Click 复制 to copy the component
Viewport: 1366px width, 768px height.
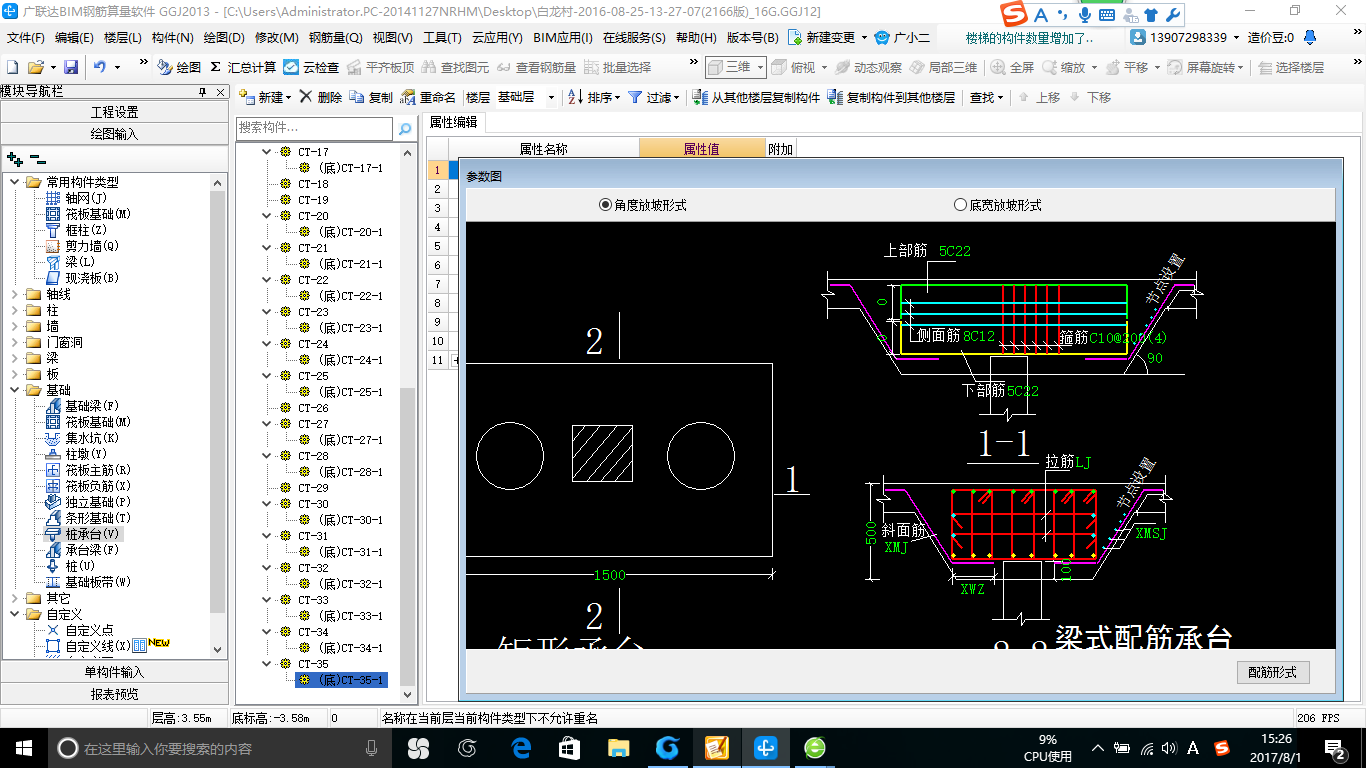point(371,97)
